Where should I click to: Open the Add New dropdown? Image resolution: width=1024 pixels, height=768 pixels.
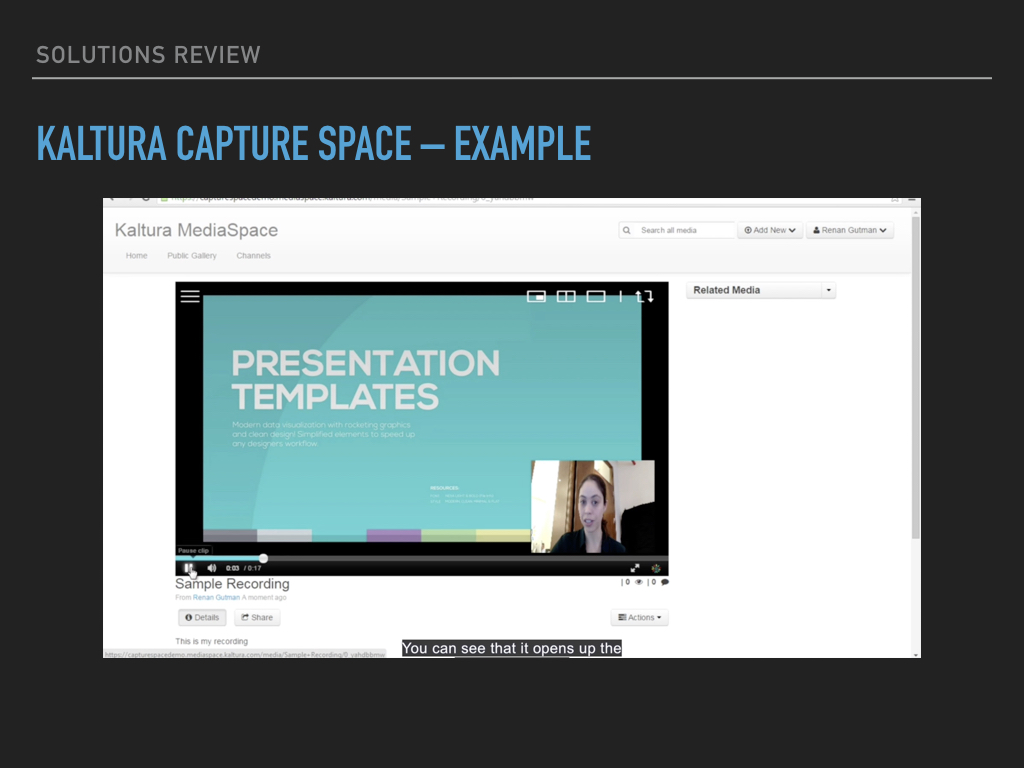pos(770,231)
